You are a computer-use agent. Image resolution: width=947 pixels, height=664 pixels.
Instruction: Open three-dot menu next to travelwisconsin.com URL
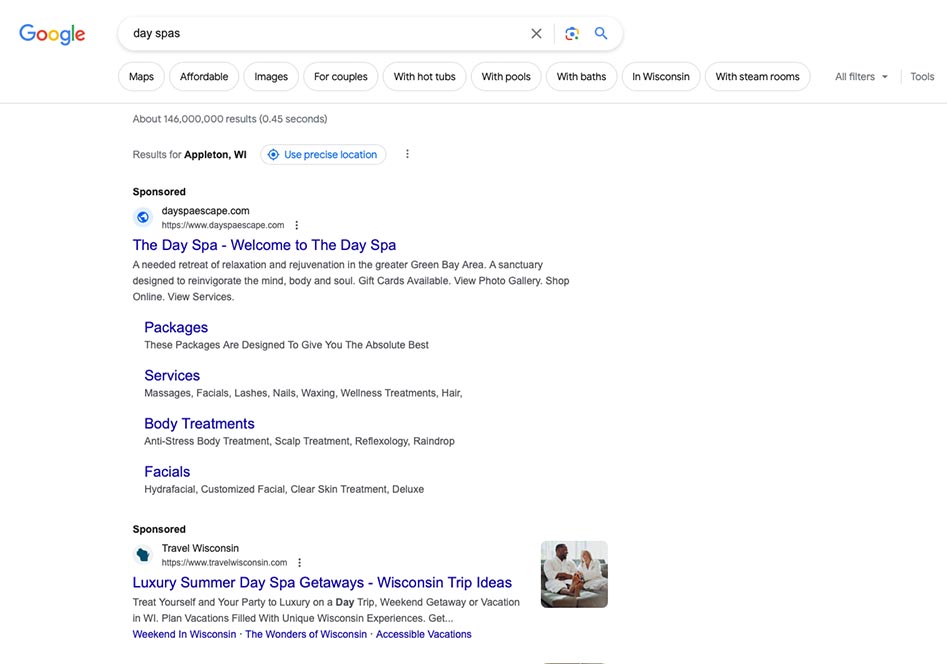tap(300, 562)
